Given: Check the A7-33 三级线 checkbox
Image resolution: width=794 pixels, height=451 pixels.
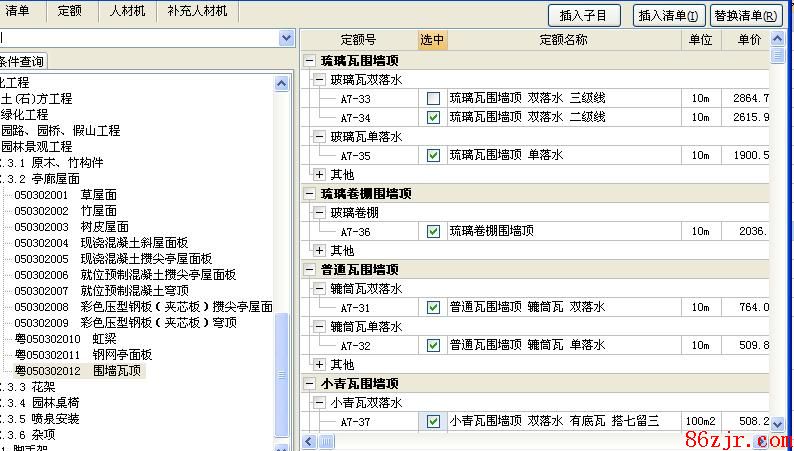Looking at the screenshot, I should [433, 99].
